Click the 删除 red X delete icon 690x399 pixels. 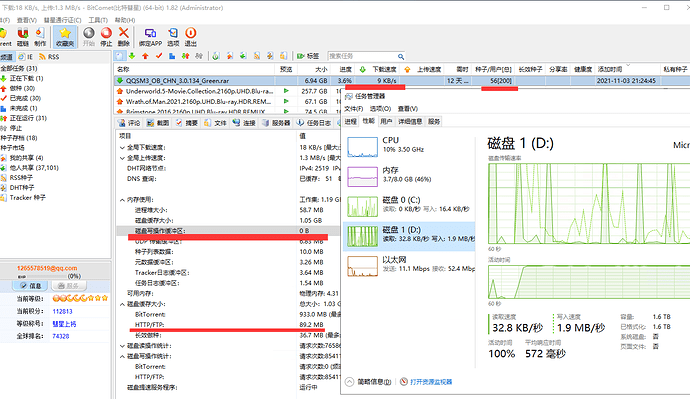tap(124, 37)
